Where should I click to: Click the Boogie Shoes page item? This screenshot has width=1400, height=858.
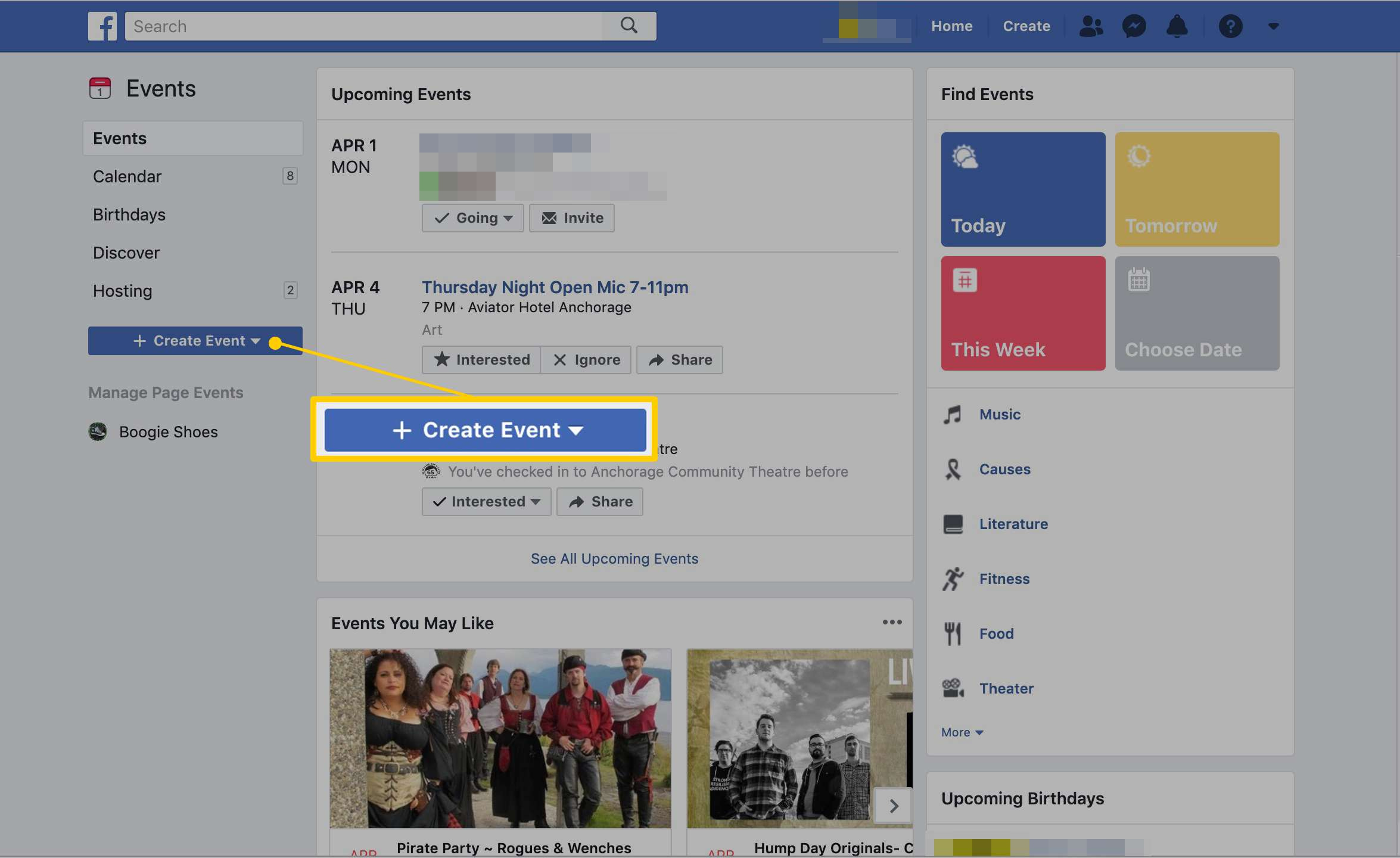155,431
